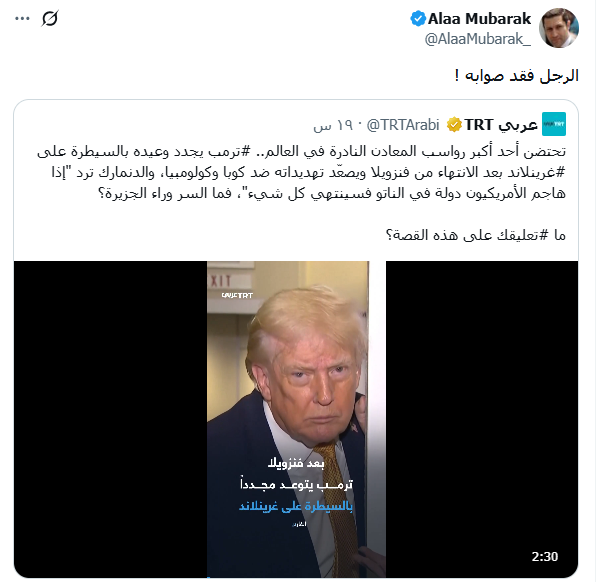Open the quoted tweet body text
597x582 pixels.
(301, 193)
